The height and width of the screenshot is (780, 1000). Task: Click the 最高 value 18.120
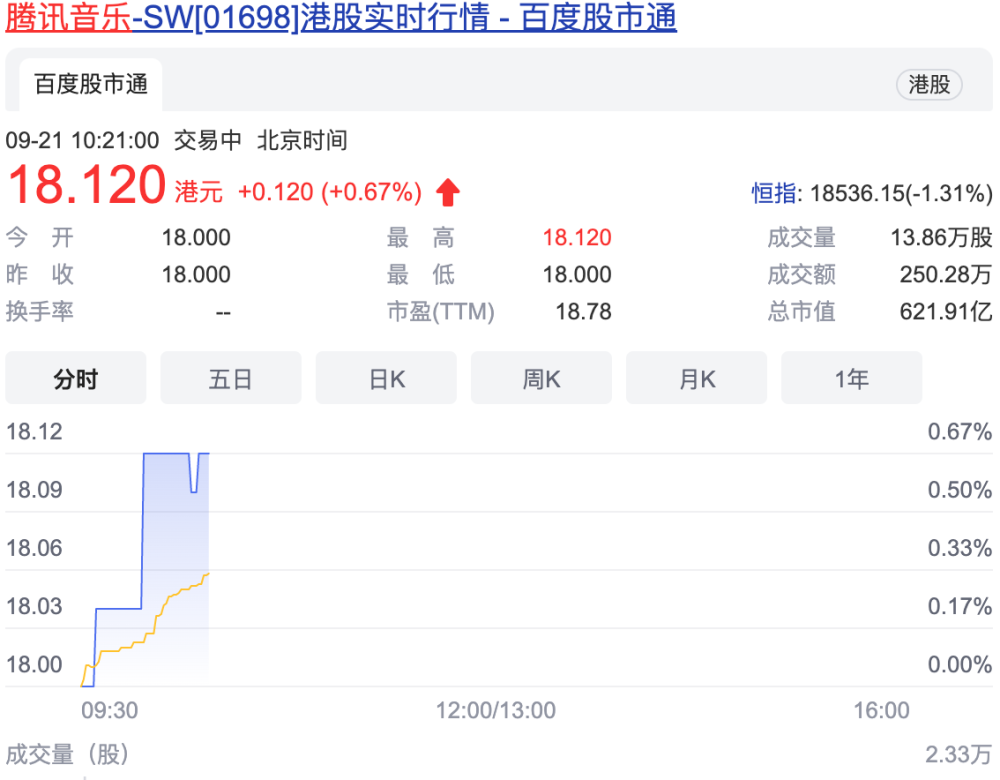(x=577, y=238)
